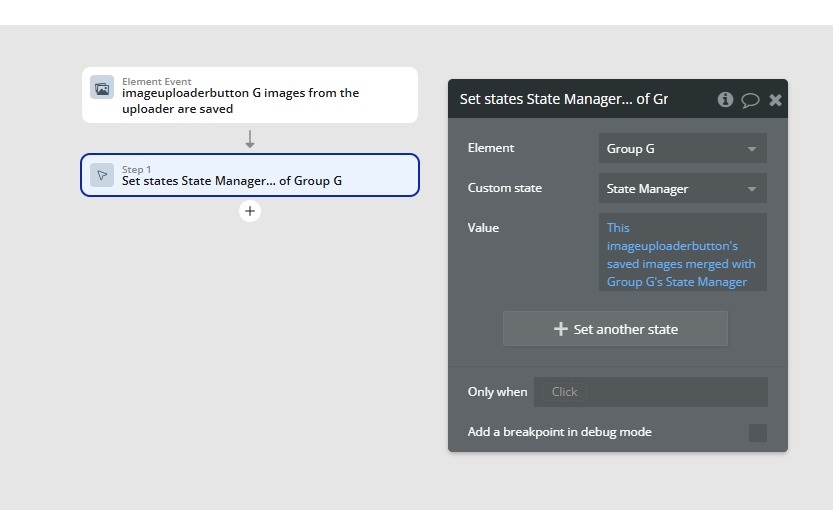Image resolution: width=833 pixels, height=510 pixels.
Task: Close the Set states property panel
Action: tap(775, 99)
